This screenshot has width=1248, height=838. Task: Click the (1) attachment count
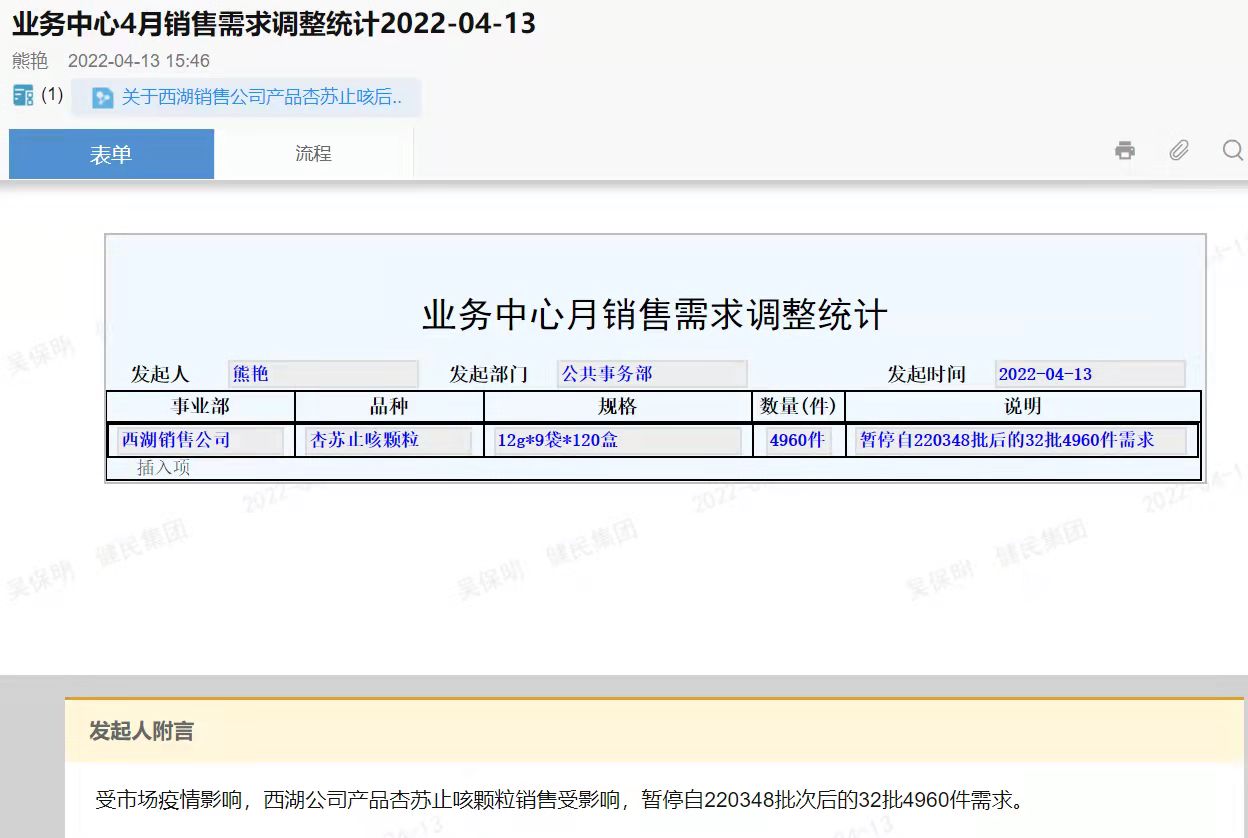(52, 95)
